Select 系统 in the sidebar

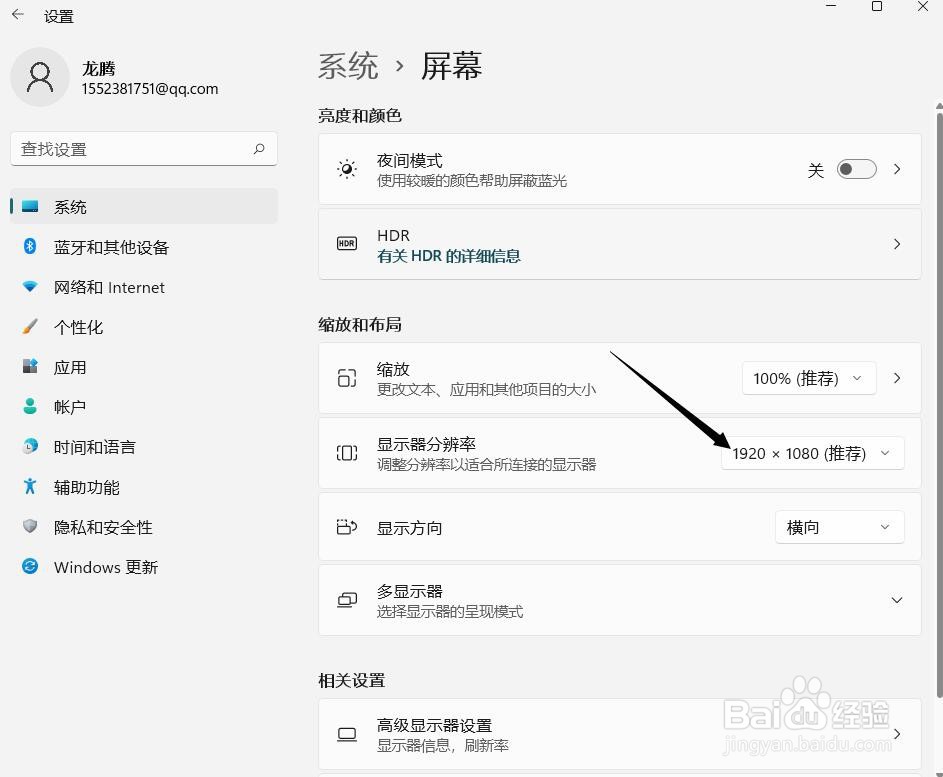pos(144,206)
